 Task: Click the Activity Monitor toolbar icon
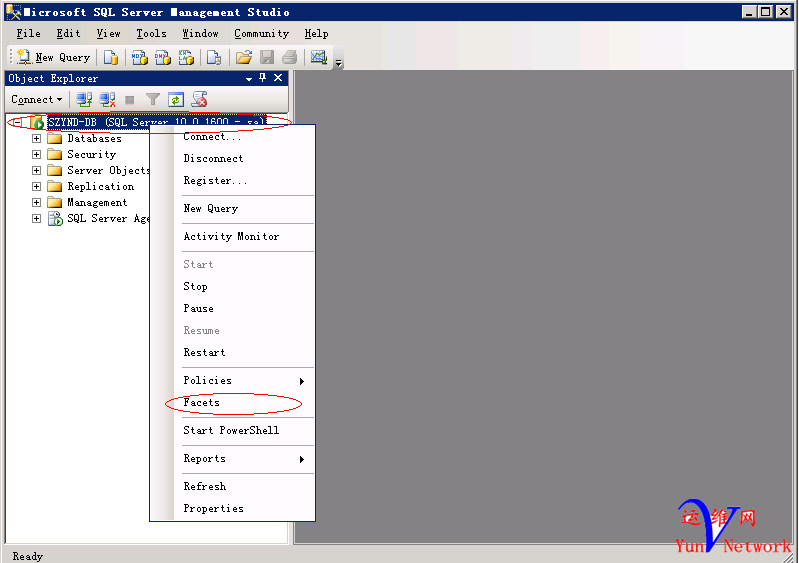click(x=319, y=57)
